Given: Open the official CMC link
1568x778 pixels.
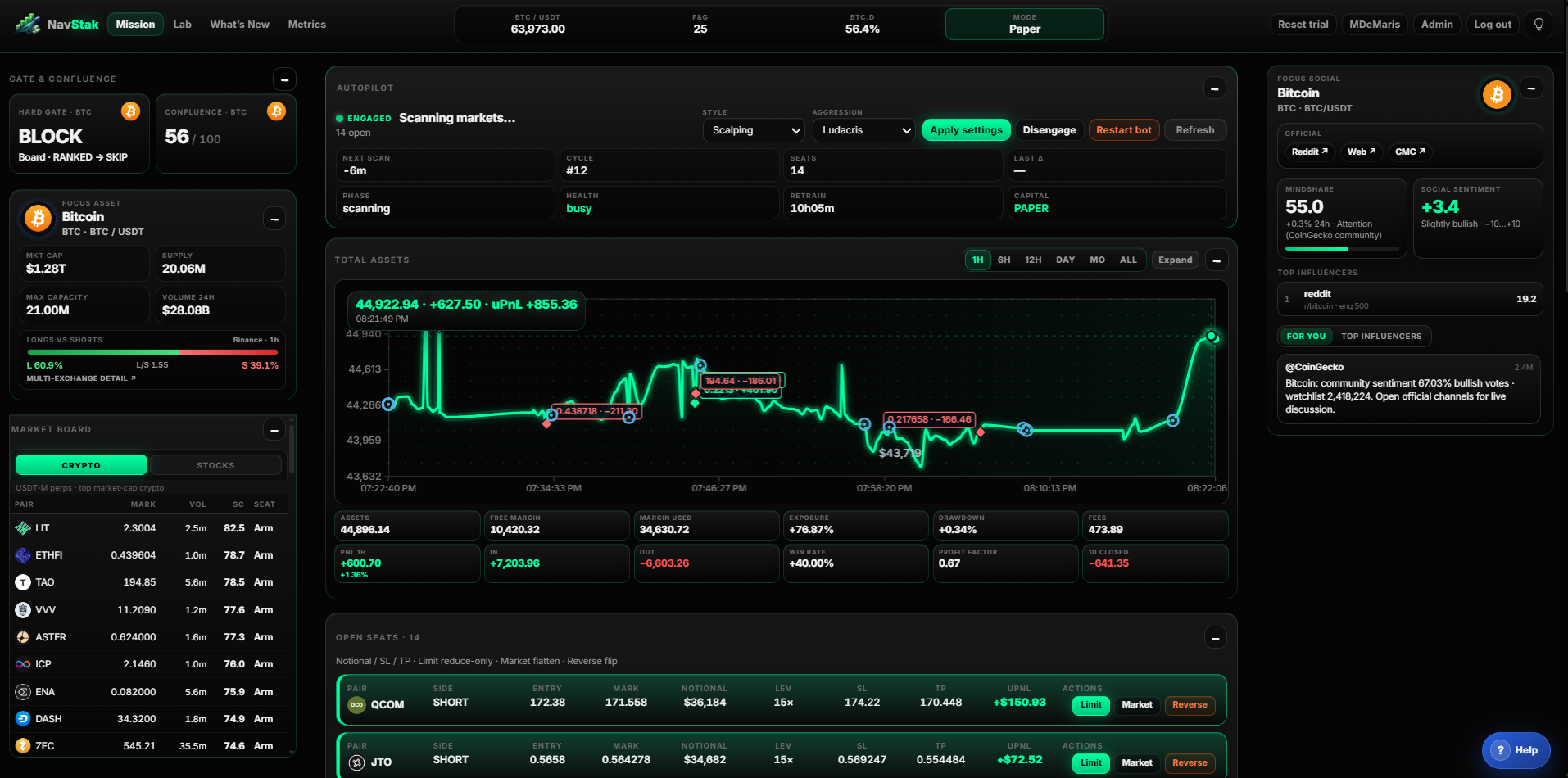Looking at the screenshot, I should (x=1410, y=152).
